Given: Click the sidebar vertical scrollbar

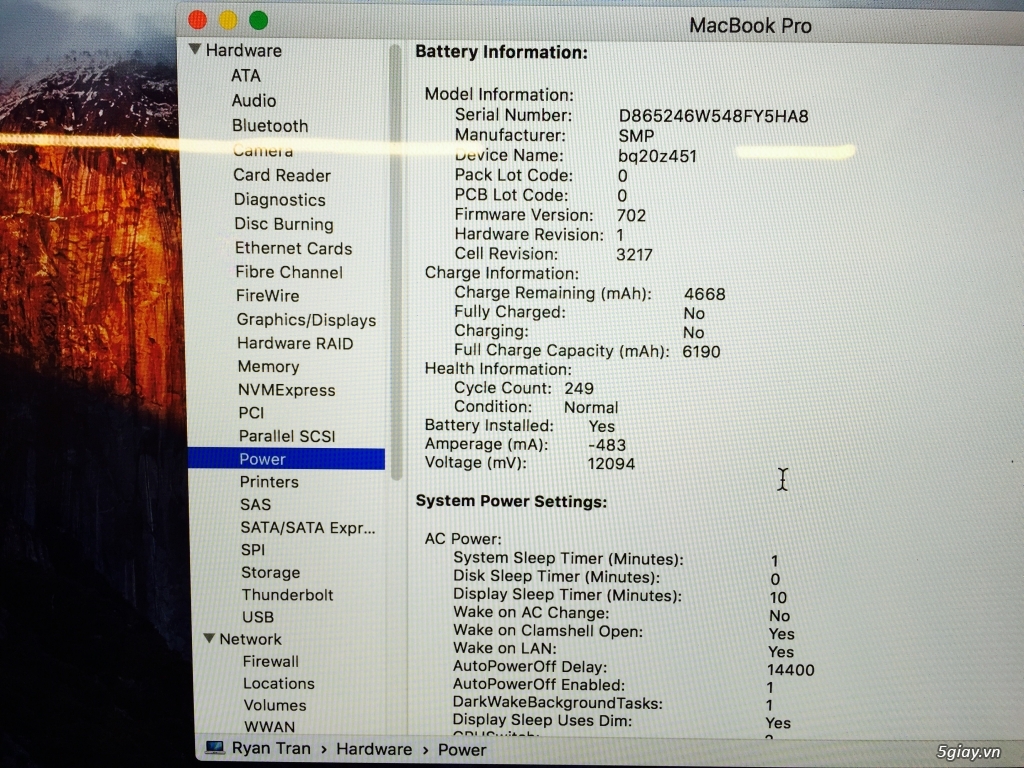Looking at the screenshot, I should [396, 261].
